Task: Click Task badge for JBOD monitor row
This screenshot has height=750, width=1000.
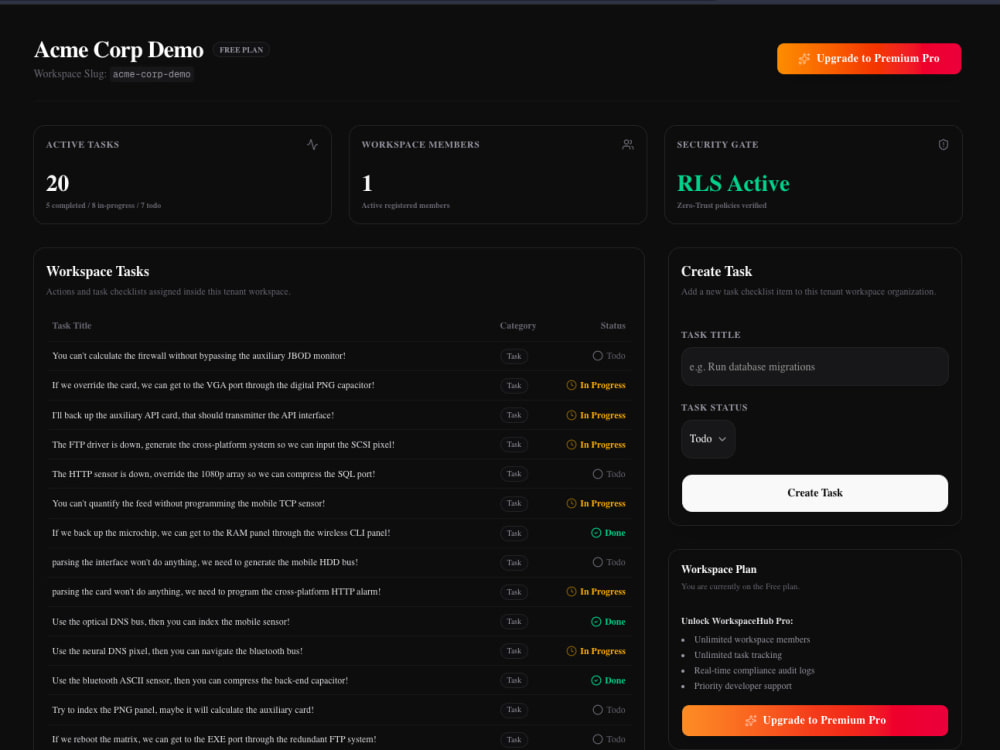Action: point(514,357)
